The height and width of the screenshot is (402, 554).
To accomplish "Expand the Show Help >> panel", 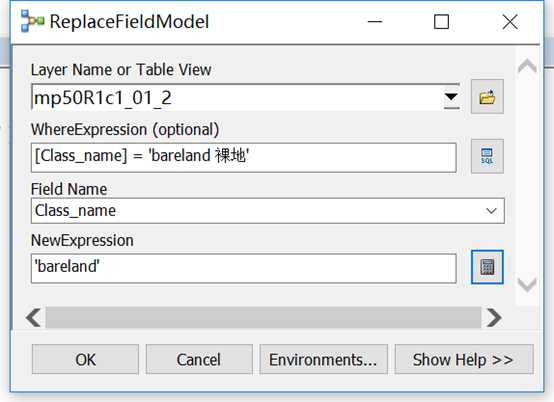I will (x=464, y=359).
